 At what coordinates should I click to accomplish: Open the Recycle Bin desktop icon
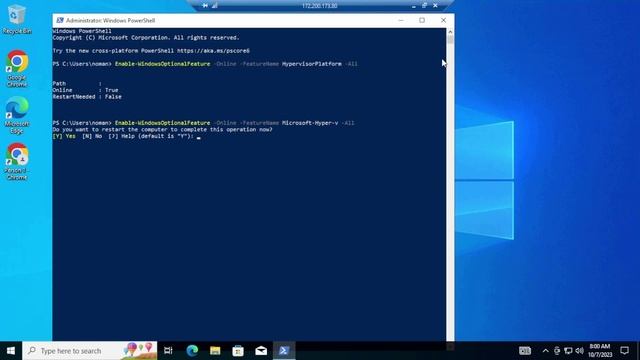click(16, 19)
